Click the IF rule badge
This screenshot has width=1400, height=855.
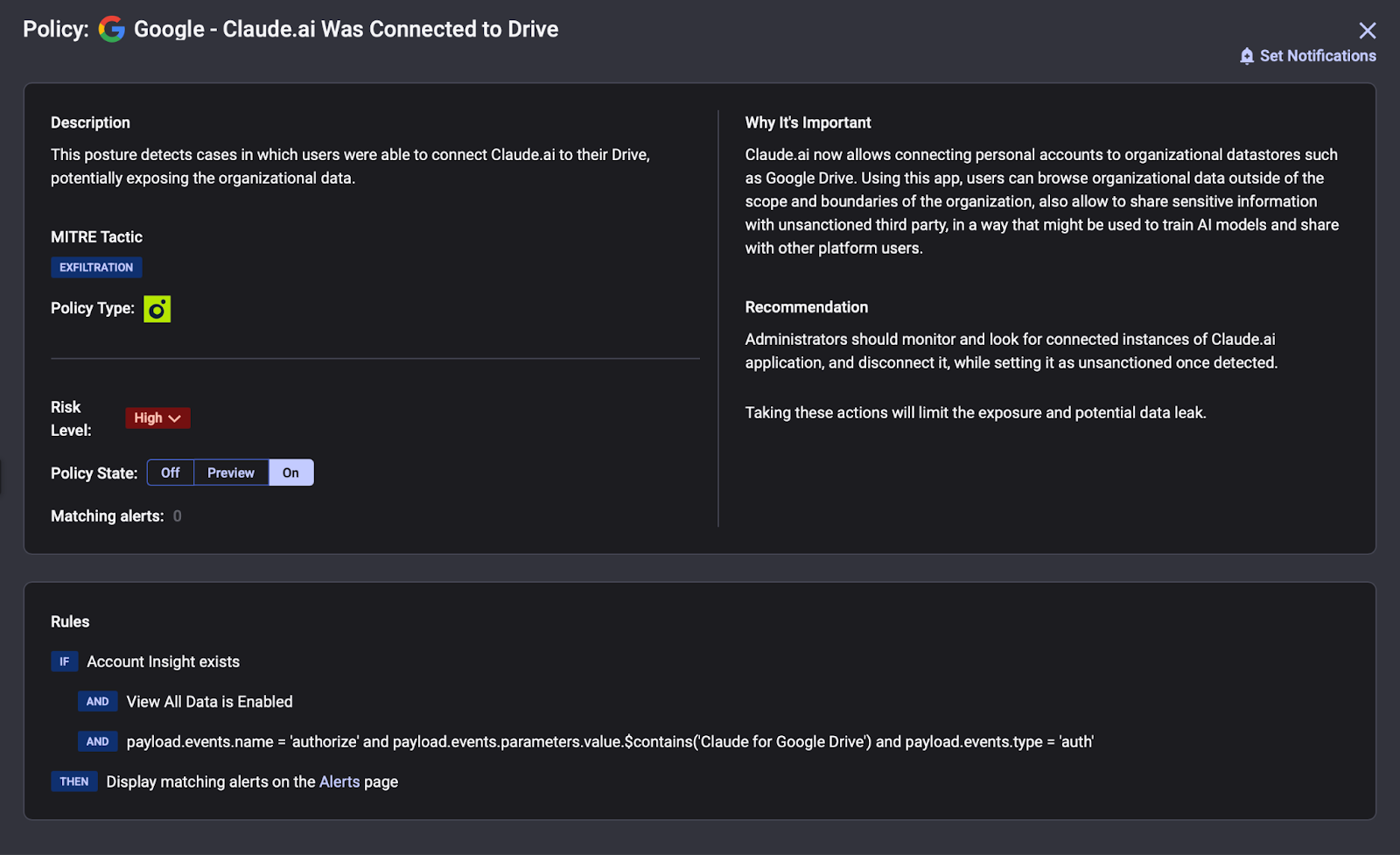[64, 662]
